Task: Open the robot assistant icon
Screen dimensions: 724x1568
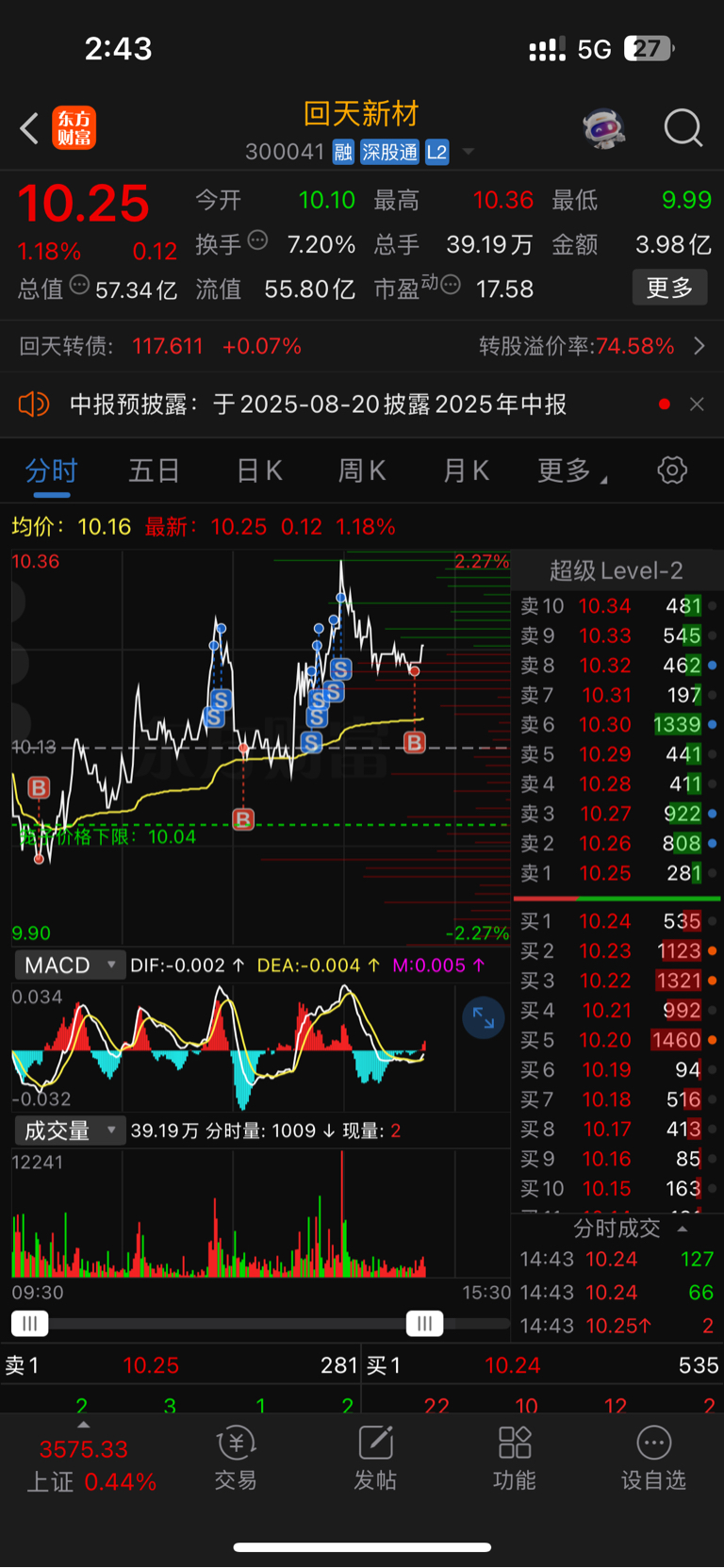Action: tap(604, 127)
